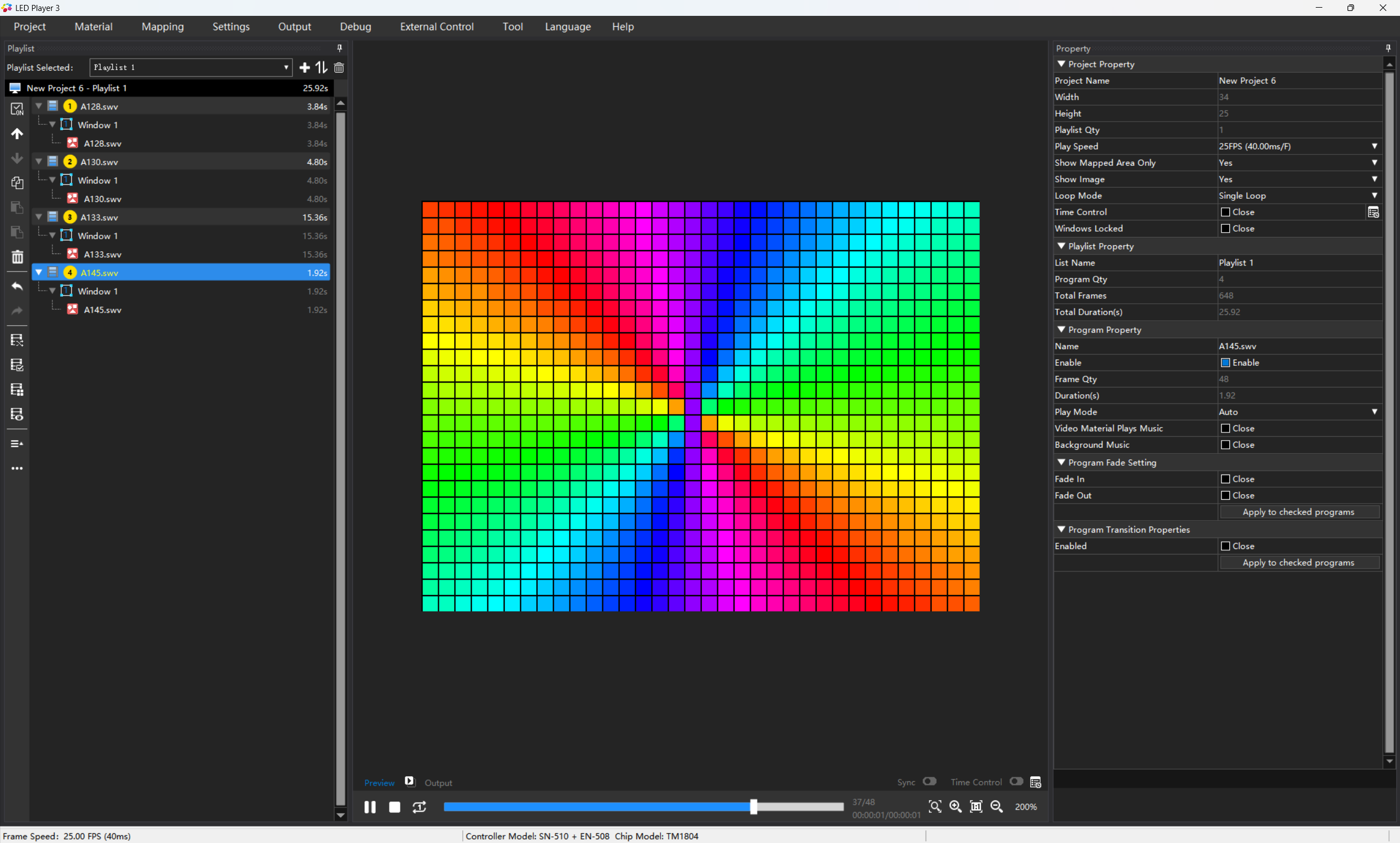1400x843 pixels.
Task: Open the Play Mode dropdown
Action: [x=1374, y=412]
